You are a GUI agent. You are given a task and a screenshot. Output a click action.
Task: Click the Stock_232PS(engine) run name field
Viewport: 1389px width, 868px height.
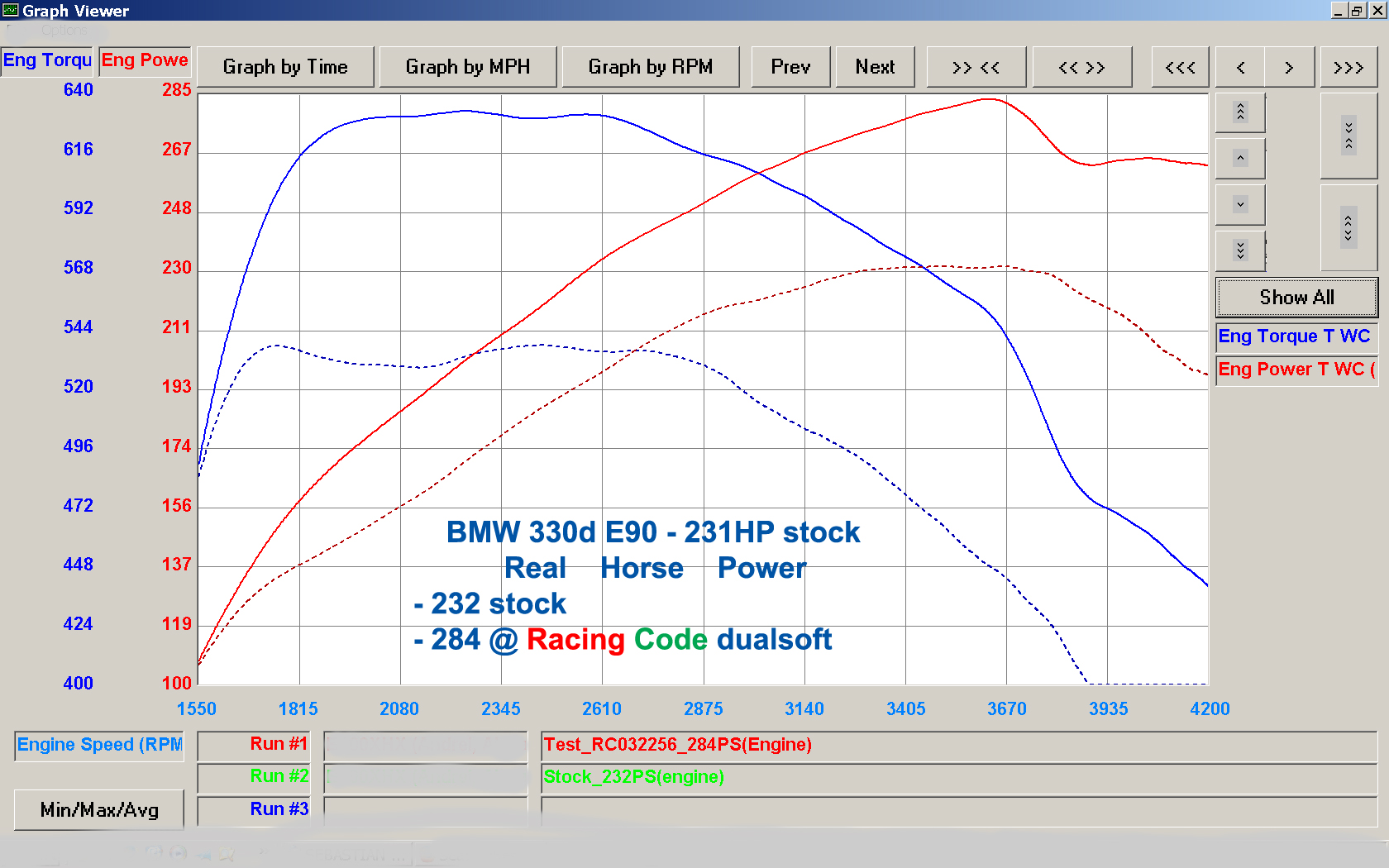[959, 777]
